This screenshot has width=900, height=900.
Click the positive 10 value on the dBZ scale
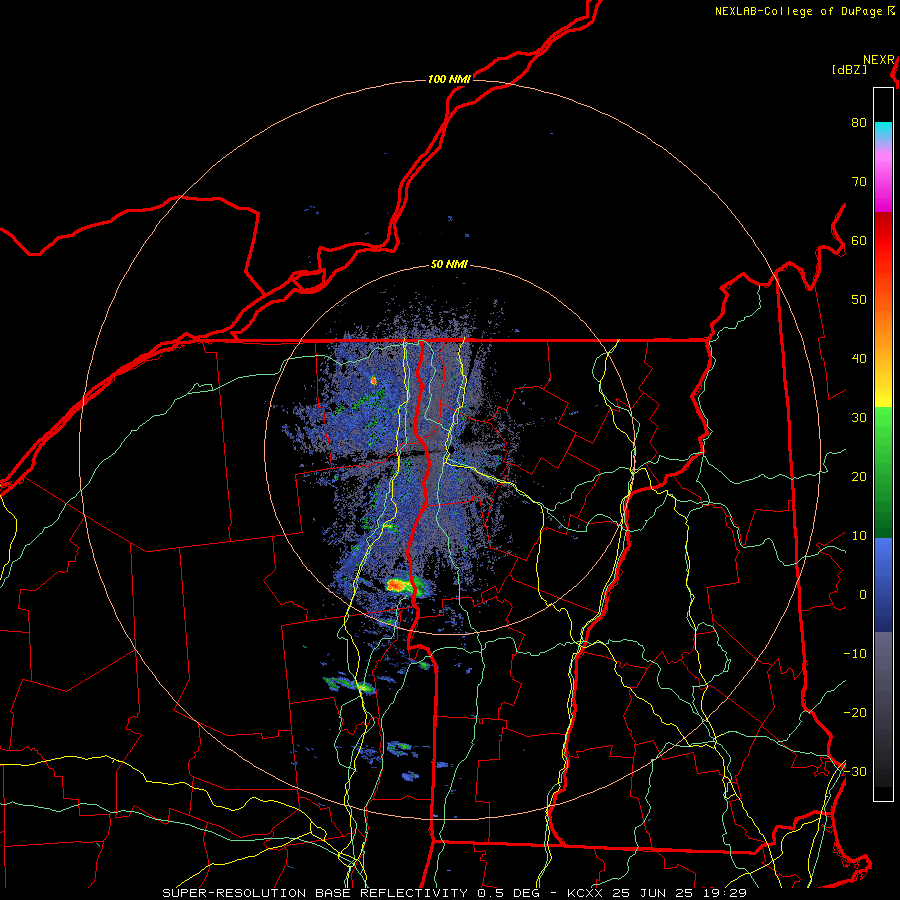[x=859, y=536]
